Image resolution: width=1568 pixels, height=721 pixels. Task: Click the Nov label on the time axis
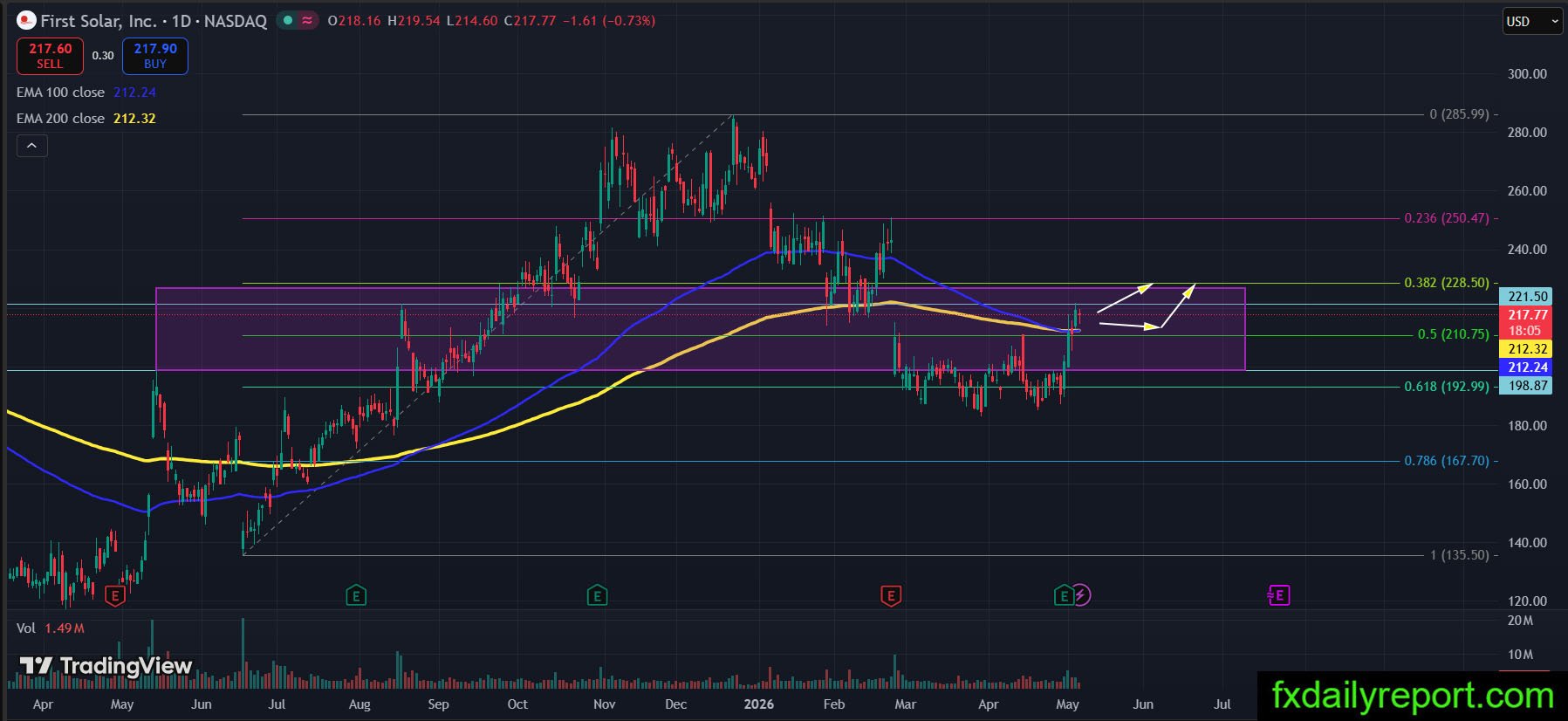[x=604, y=704]
